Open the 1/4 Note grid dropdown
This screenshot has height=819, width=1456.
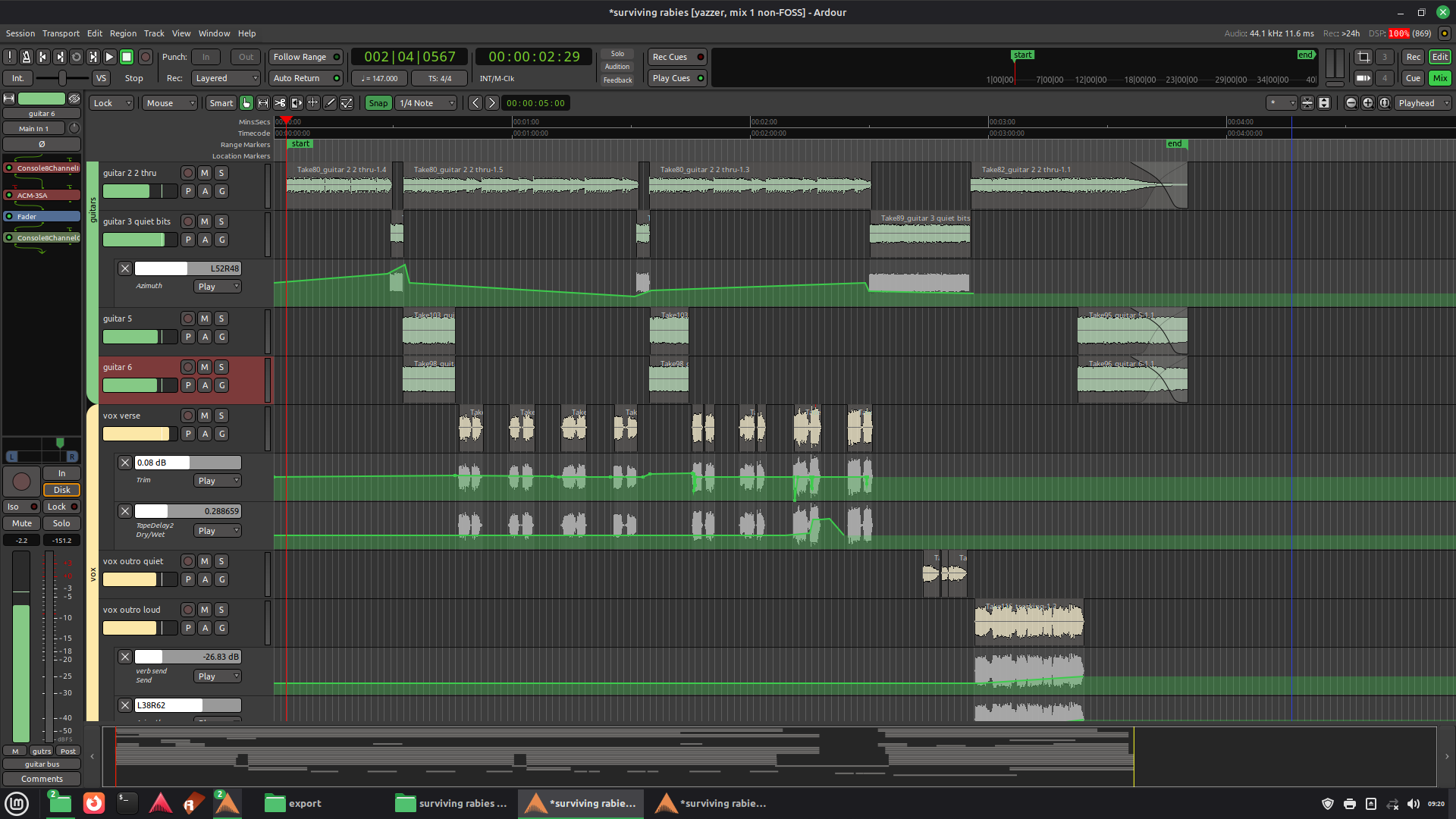click(x=427, y=103)
